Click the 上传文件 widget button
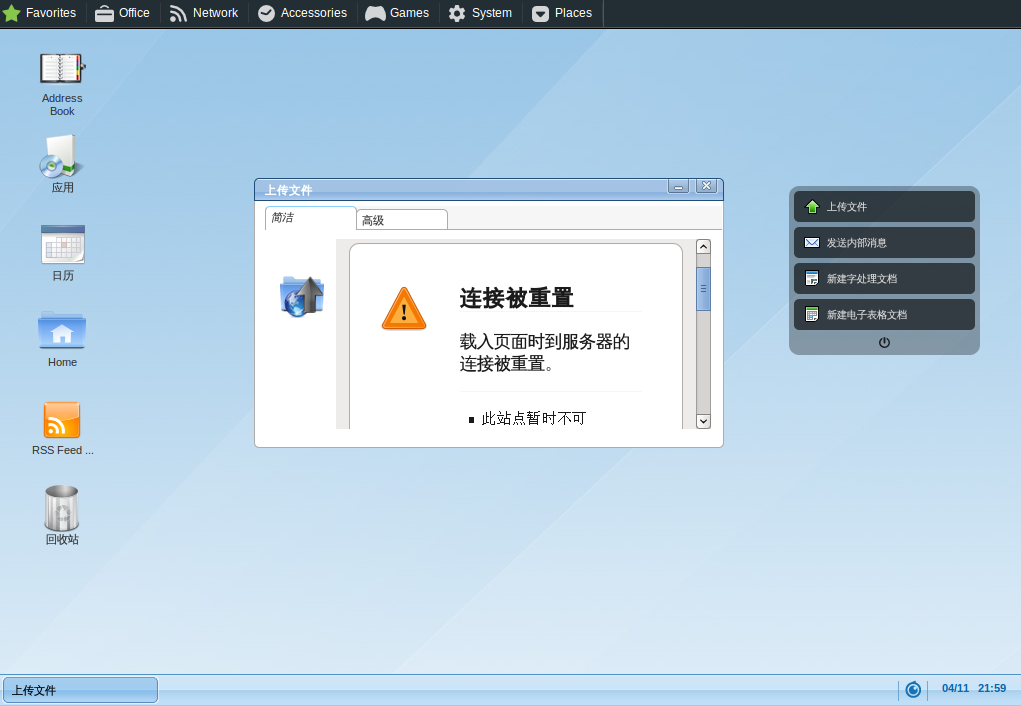1021x706 pixels. [x=884, y=206]
